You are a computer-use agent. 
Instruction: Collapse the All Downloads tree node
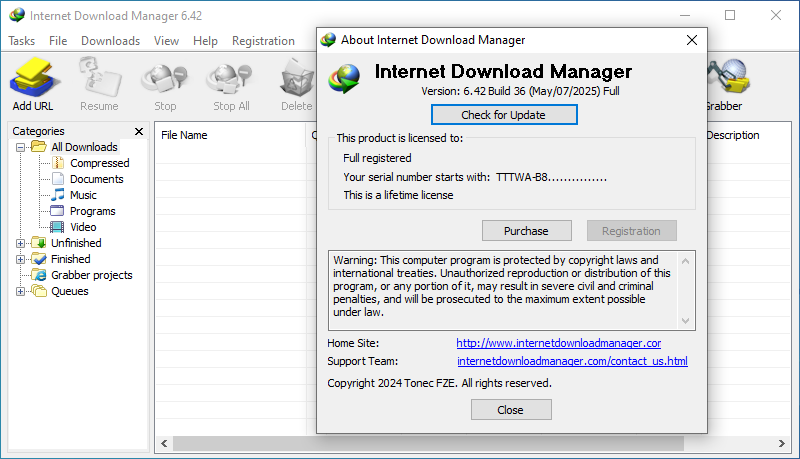20,147
